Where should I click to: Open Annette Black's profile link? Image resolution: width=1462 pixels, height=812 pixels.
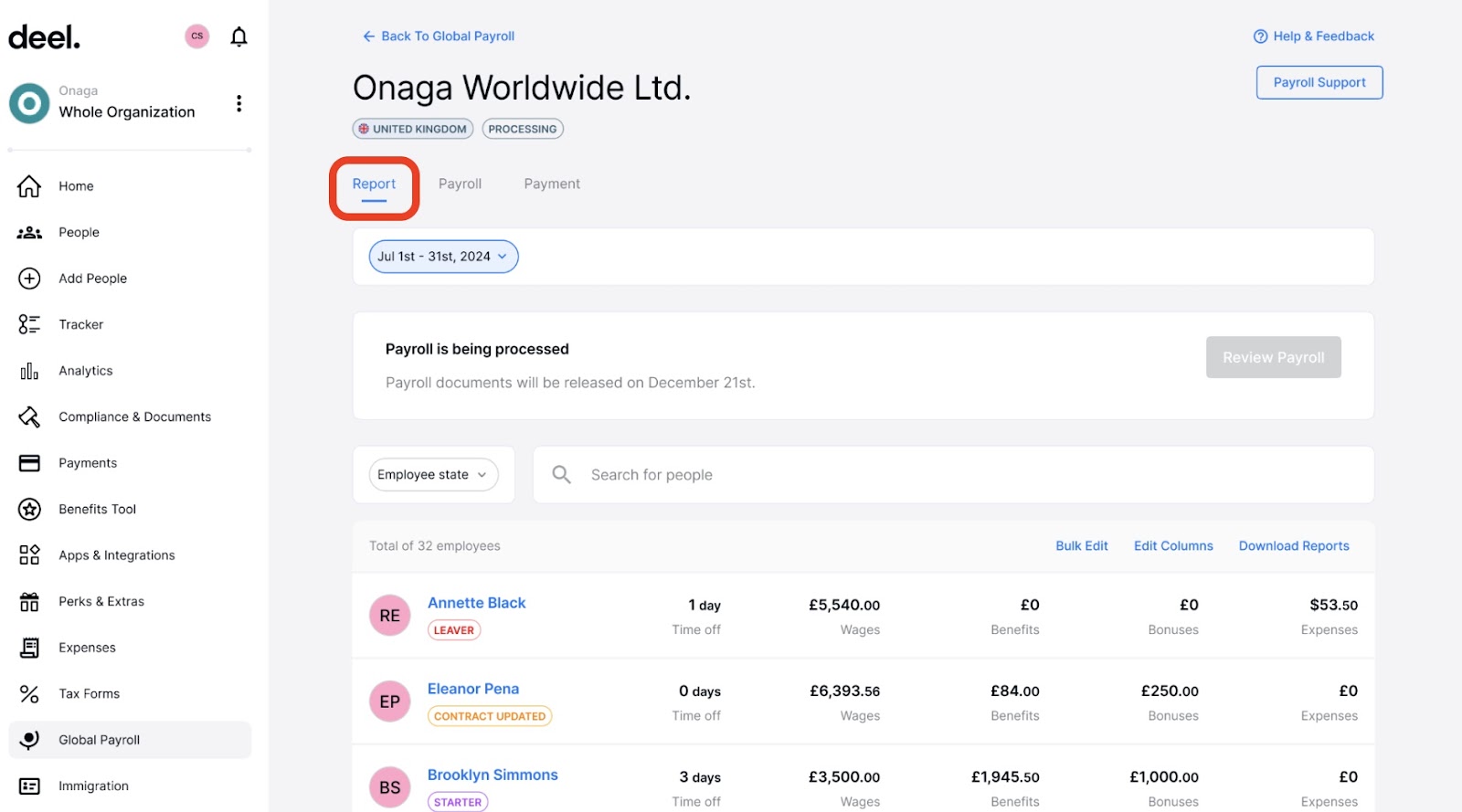tap(477, 603)
